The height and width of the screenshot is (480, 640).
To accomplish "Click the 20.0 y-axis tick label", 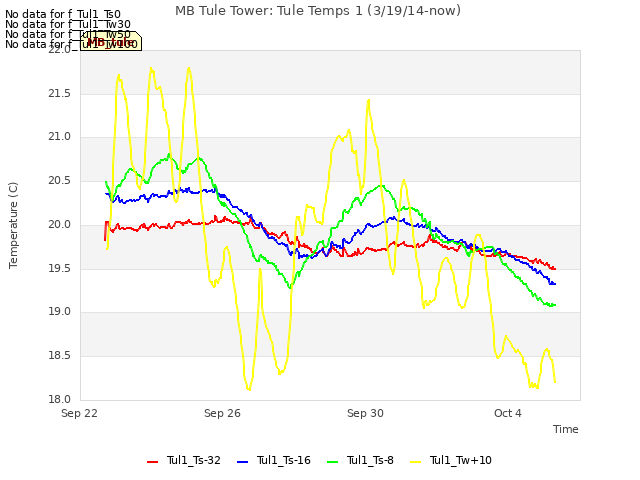I will click(59, 225).
